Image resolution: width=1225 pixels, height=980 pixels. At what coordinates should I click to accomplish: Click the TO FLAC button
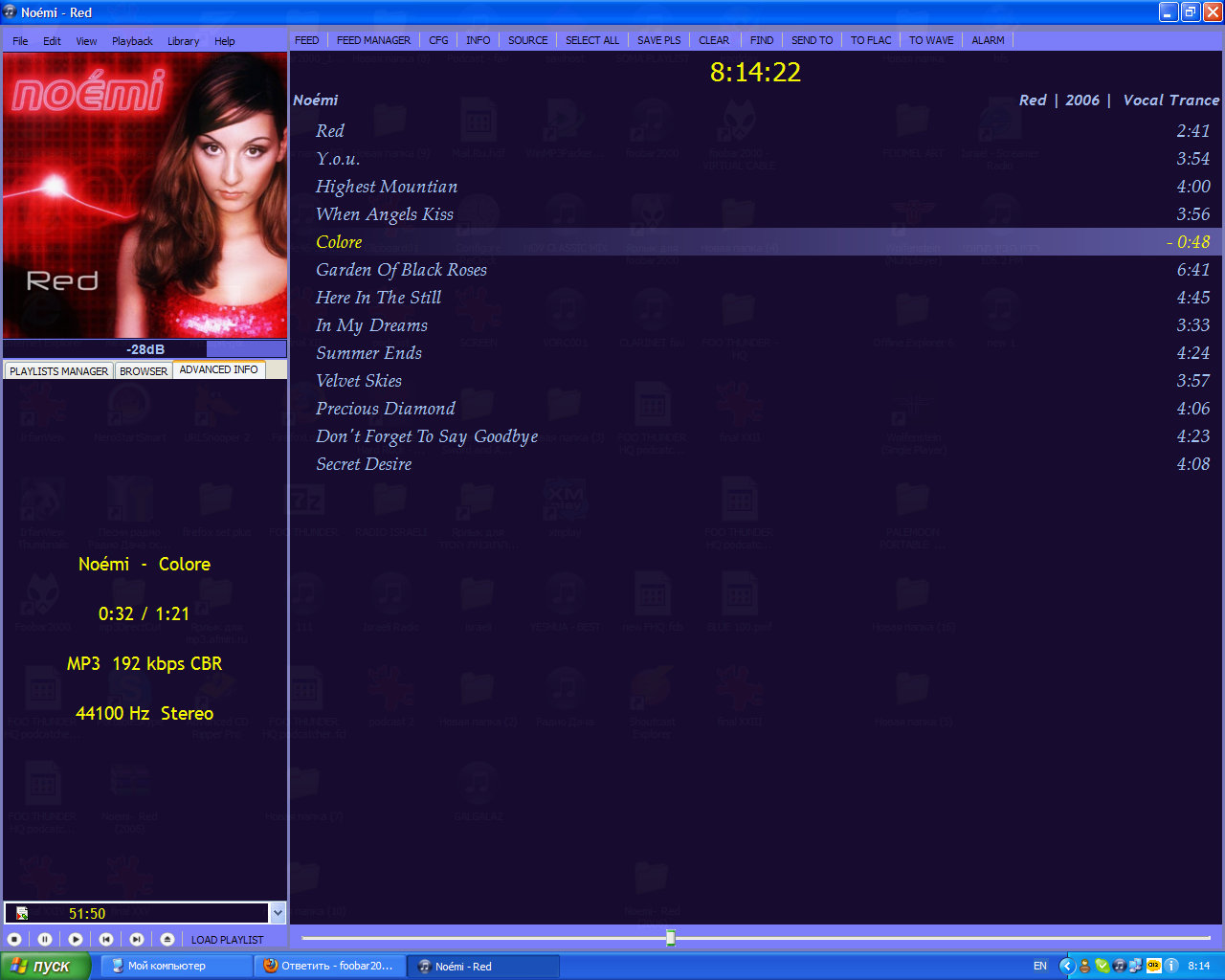point(871,40)
